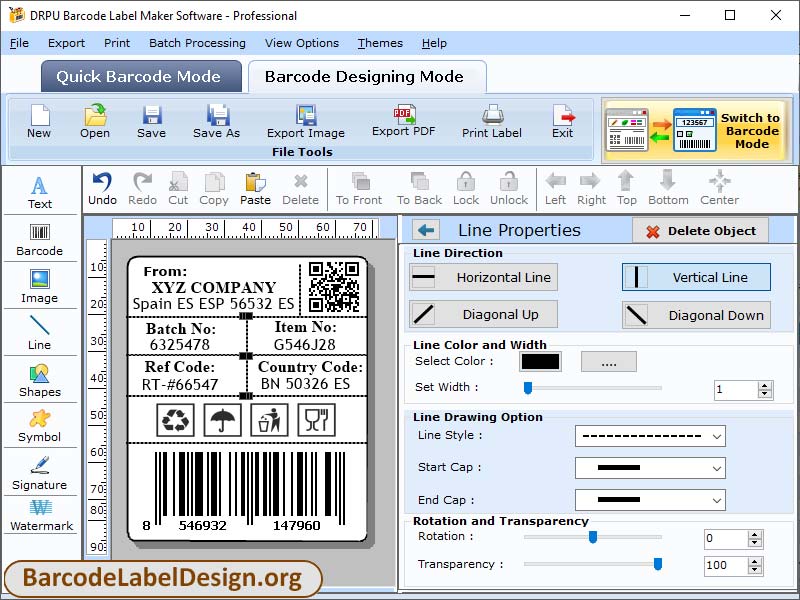
Task: Cut the selected object
Action: point(178,189)
